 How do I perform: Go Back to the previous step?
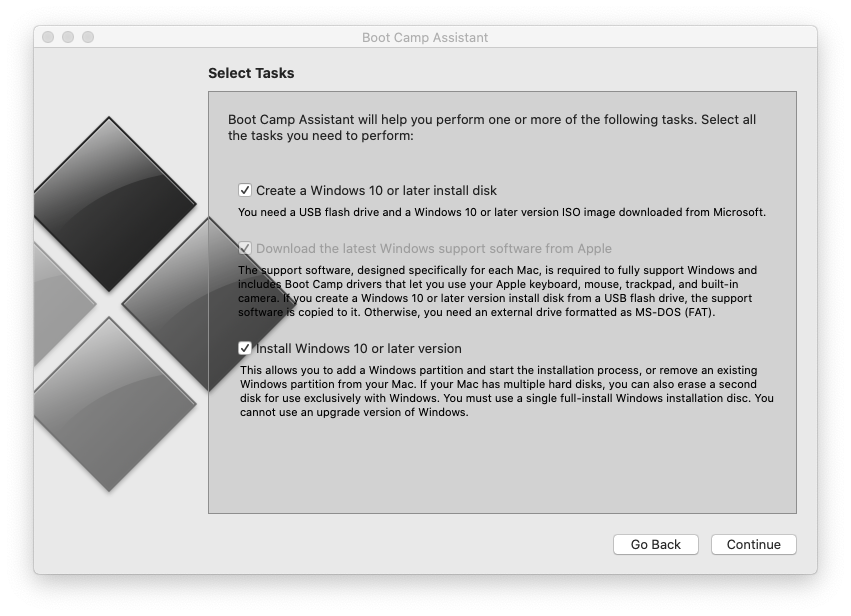[x=656, y=544]
